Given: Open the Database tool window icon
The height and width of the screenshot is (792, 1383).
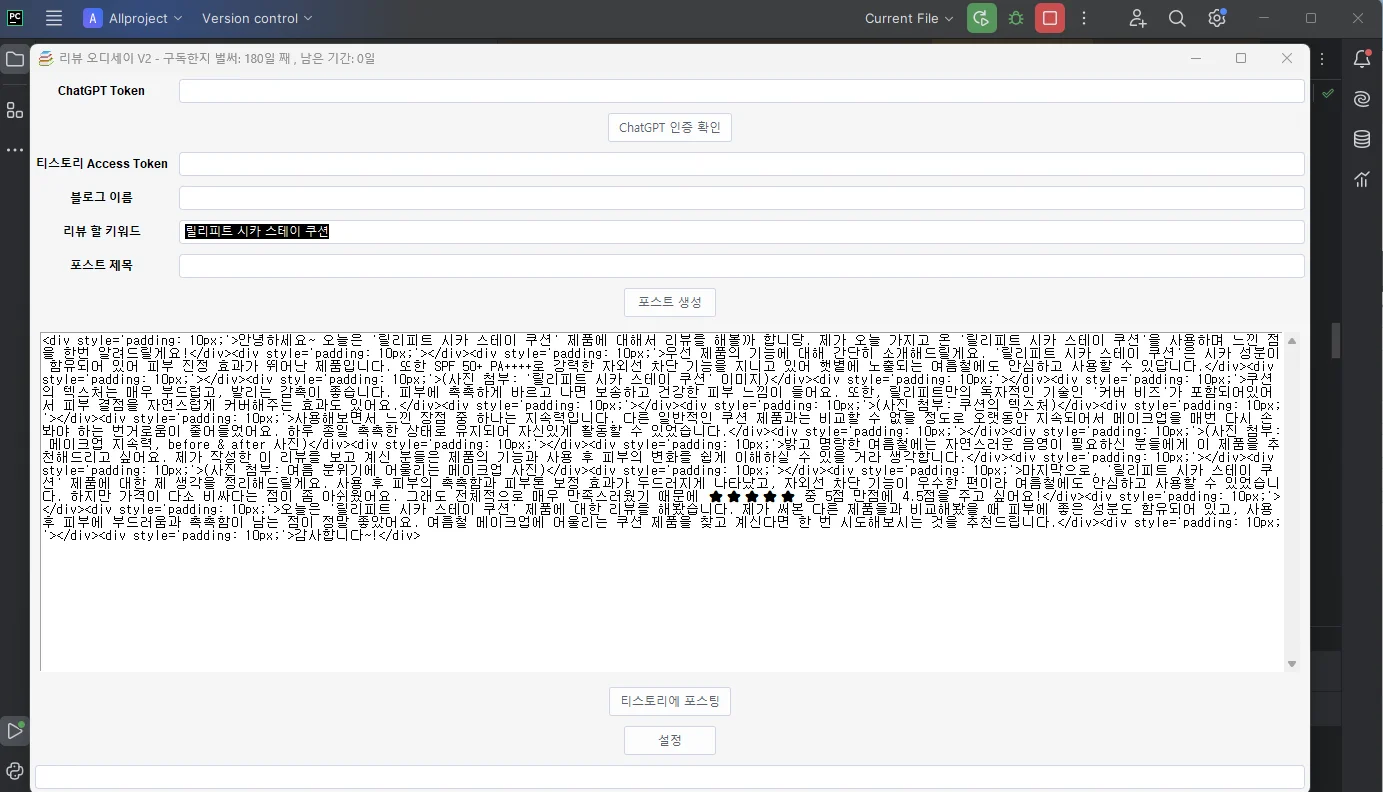Looking at the screenshot, I should click(1362, 139).
